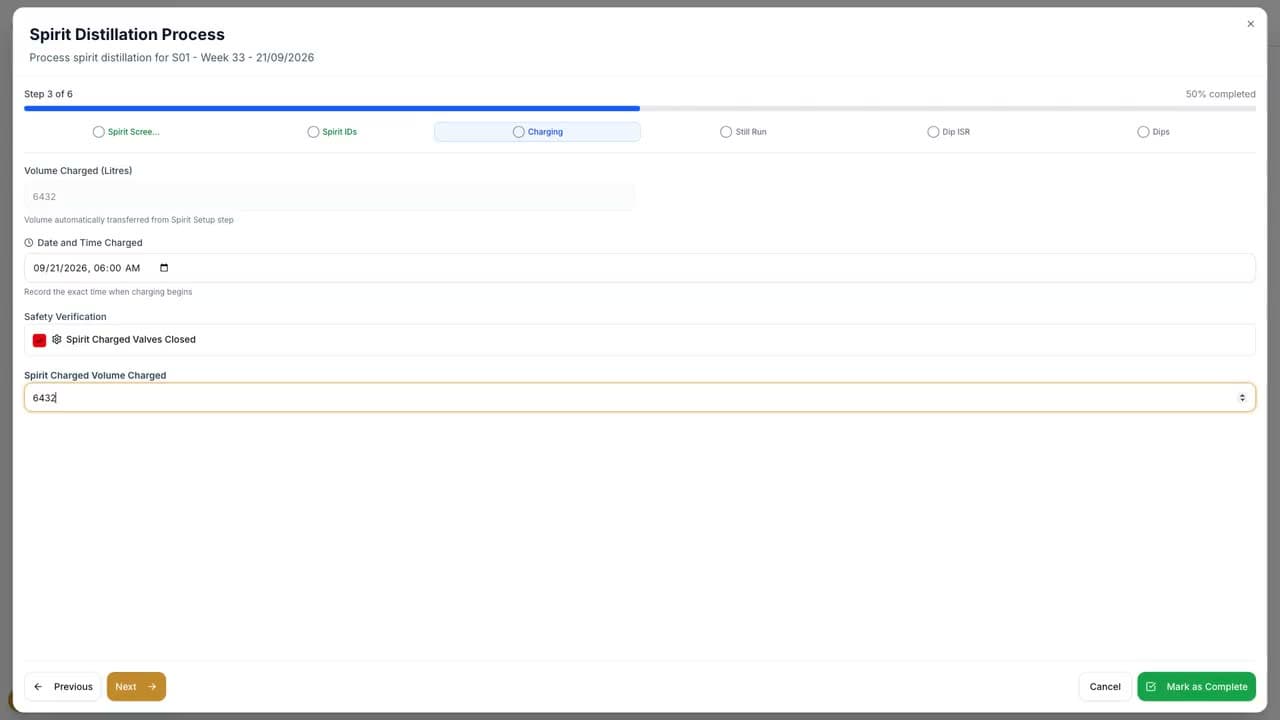Advance with the Next button
The height and width of the screenshot is (720, 1280).
136,687
